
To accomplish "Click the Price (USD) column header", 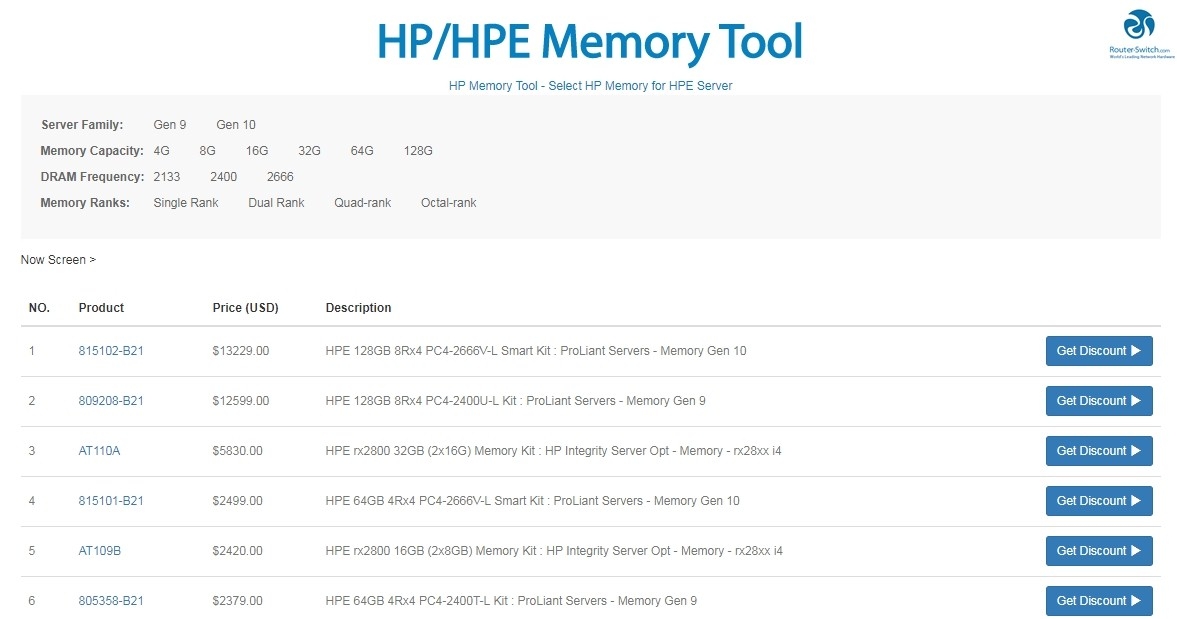I will (x=245, y=308).
